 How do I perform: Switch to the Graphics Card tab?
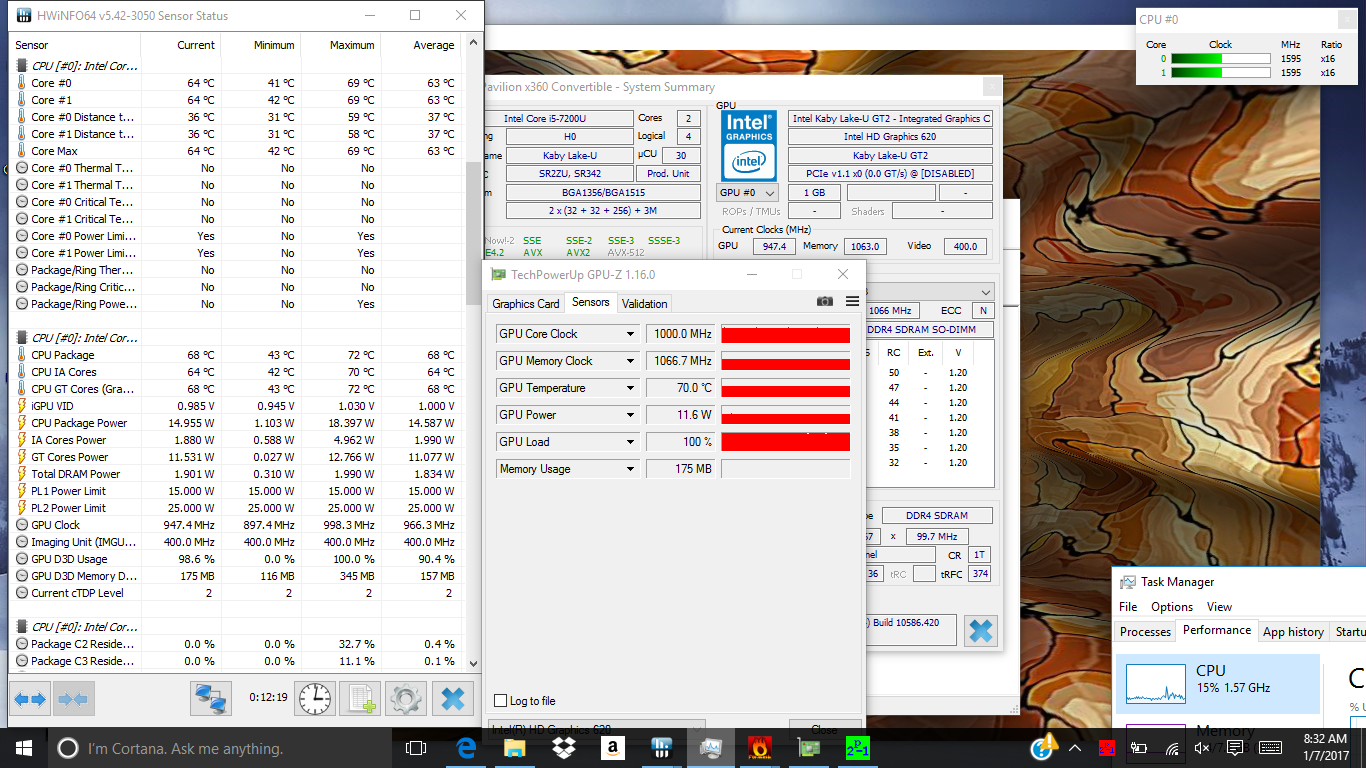point(526,303)
